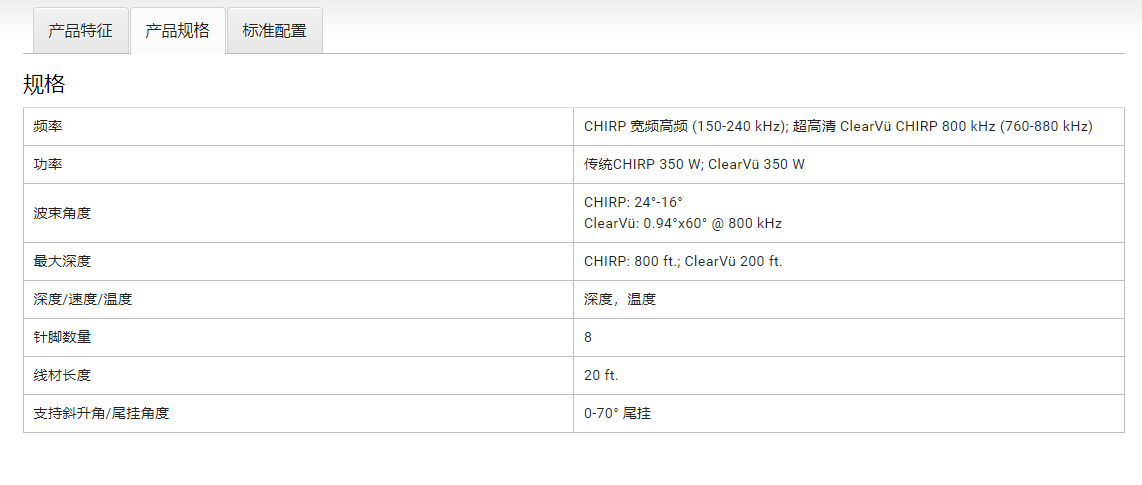Select the 针脚数量 row label
Viewport: 1142px width, 485px height.
62,338
